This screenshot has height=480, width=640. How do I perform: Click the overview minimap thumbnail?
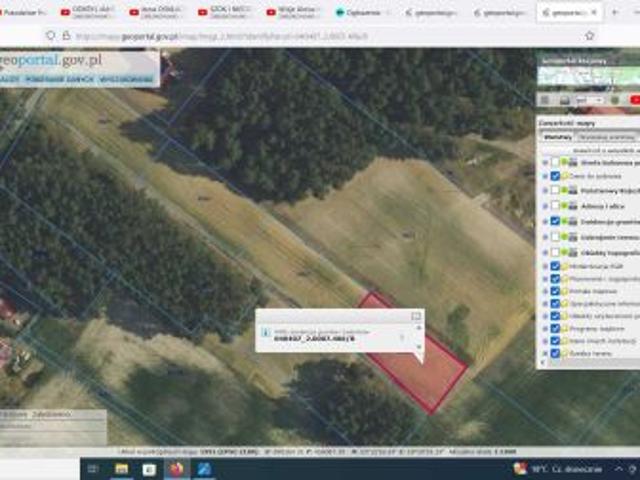[589, 76]
